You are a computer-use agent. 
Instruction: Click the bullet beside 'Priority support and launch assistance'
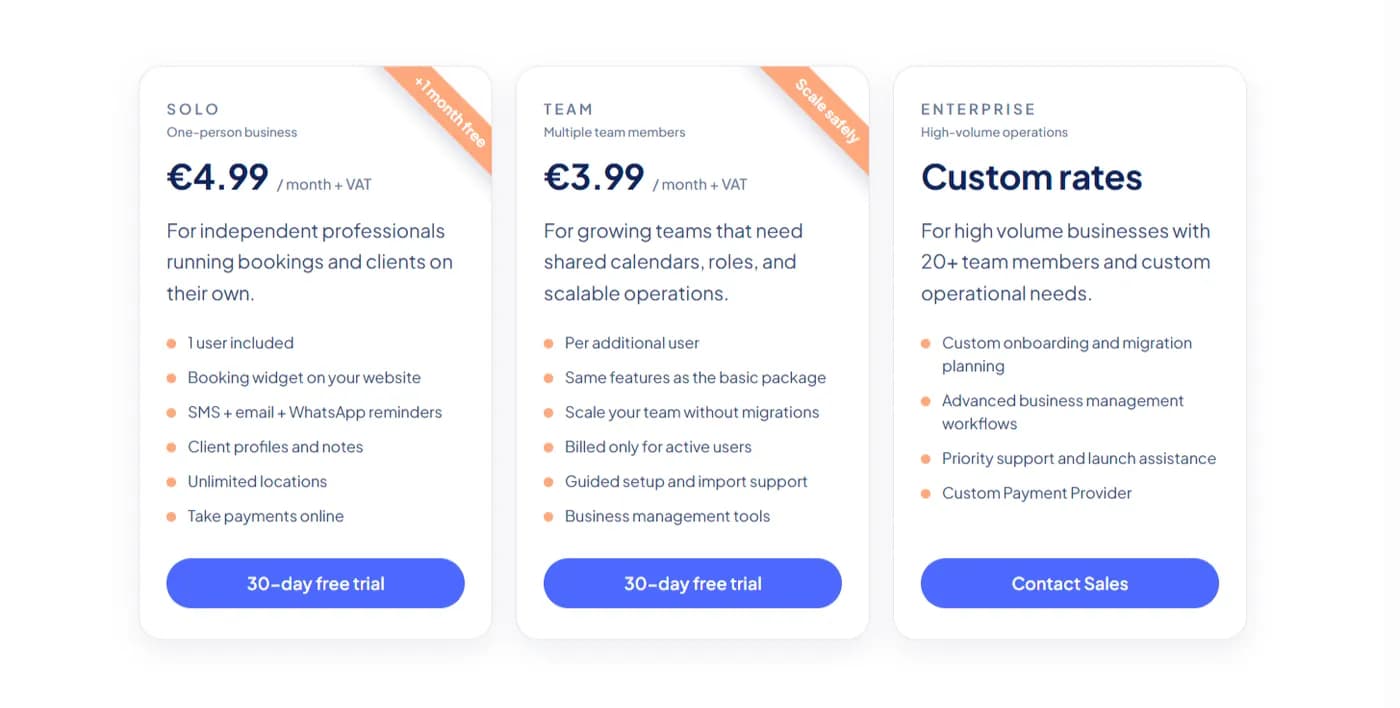coord(925,459)
